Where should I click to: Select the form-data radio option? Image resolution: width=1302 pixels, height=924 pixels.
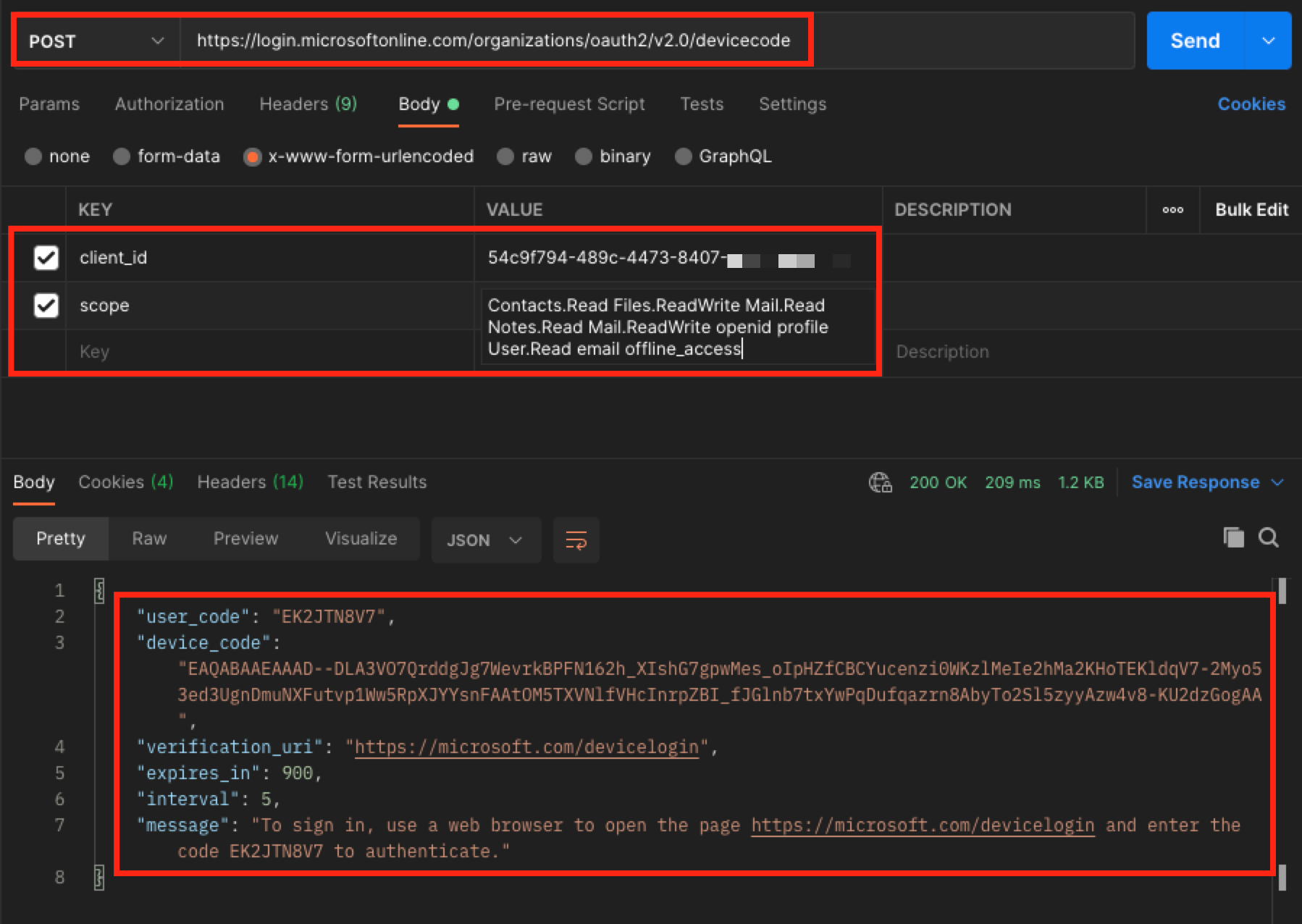[x=122, y=156]
